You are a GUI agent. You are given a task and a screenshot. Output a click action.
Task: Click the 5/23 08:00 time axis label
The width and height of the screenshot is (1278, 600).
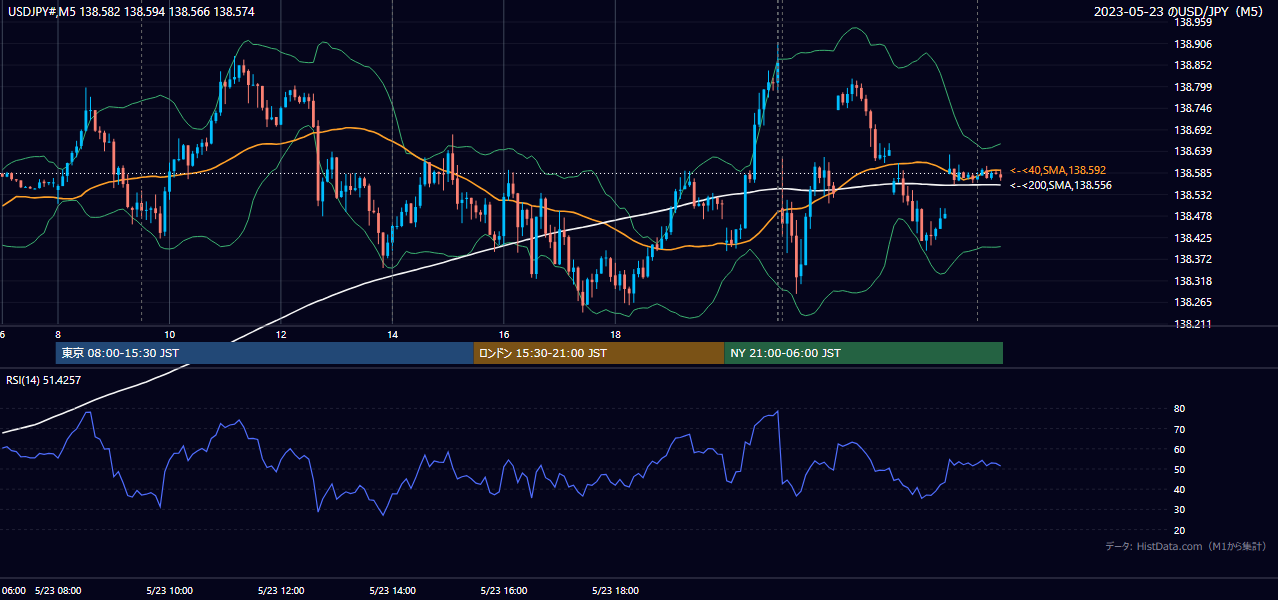58,590
